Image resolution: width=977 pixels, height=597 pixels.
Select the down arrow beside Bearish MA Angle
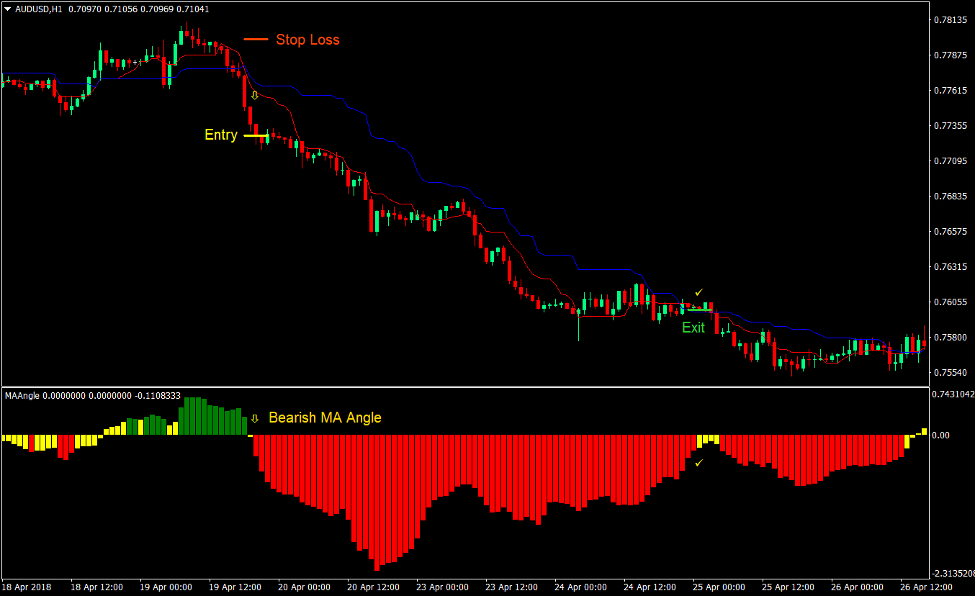pos(253,418)
